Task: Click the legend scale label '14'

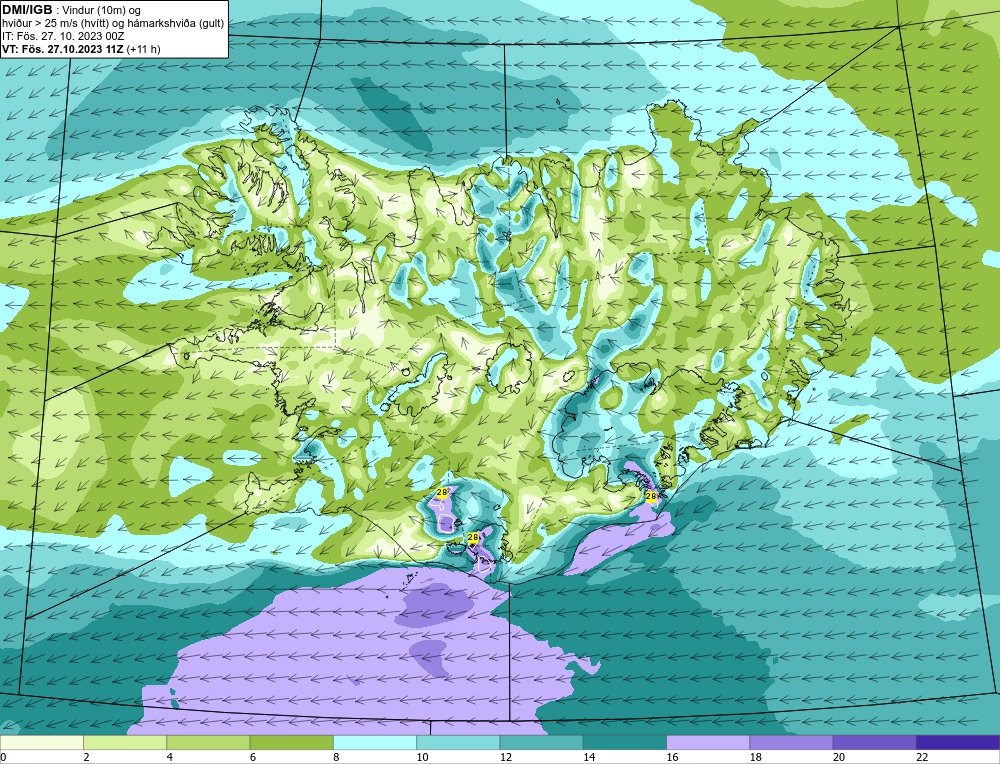Action: pos(589,757)
